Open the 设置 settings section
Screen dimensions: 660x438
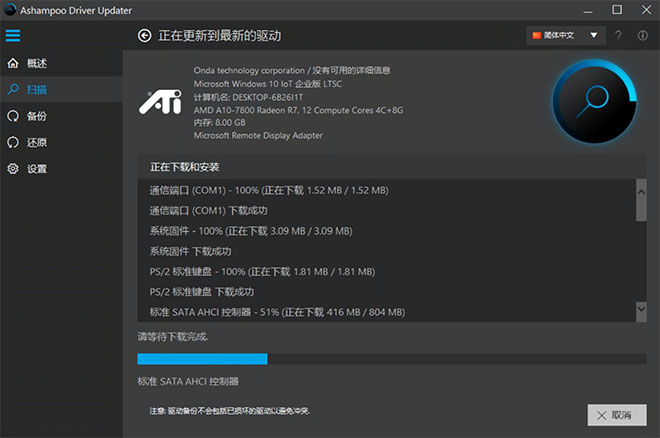pyautogui.click(x=61, y=169)
